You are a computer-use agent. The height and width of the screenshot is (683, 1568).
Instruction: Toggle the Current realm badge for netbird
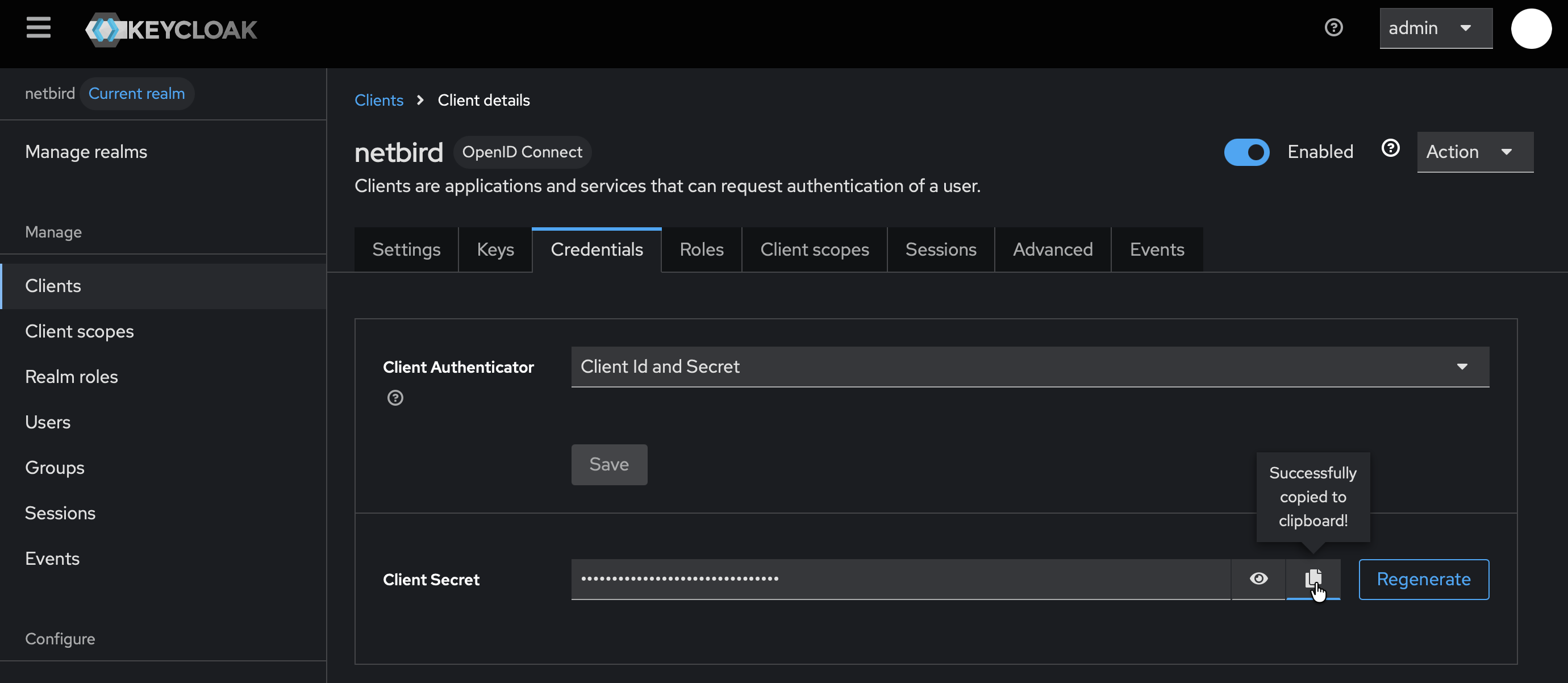pos(137,93)
